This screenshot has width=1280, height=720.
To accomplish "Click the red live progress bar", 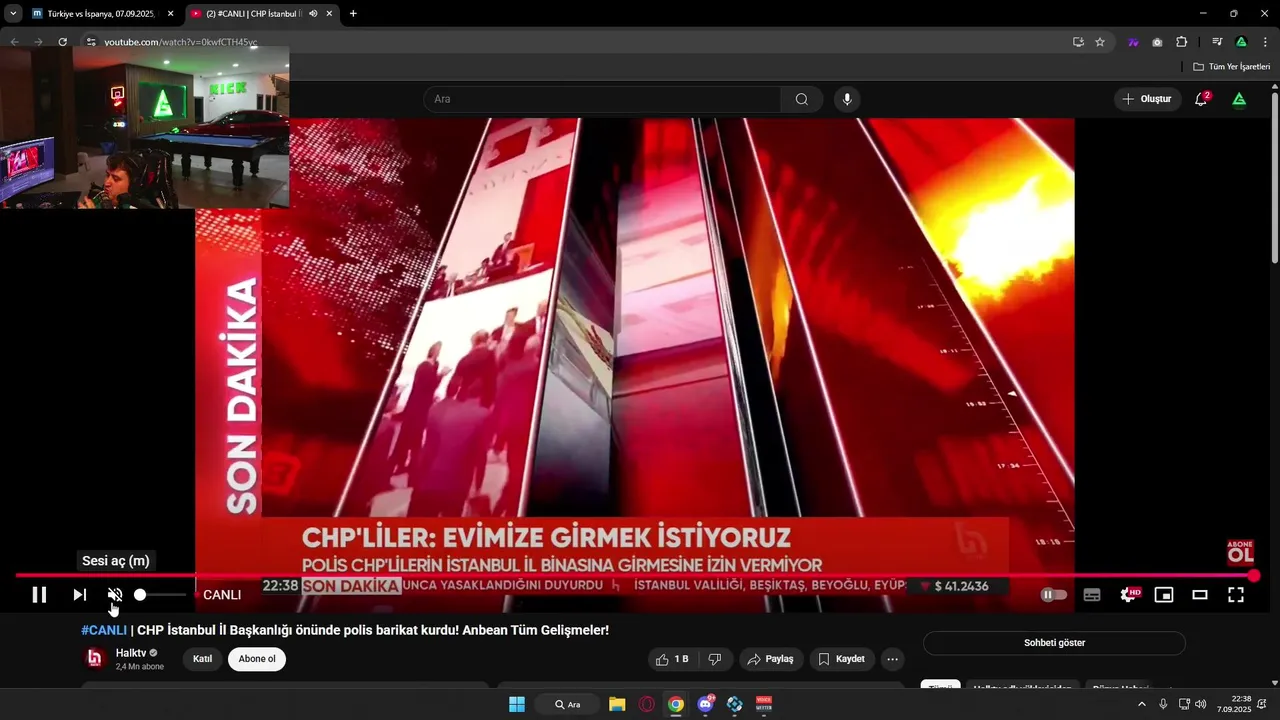I will [635, 576].
